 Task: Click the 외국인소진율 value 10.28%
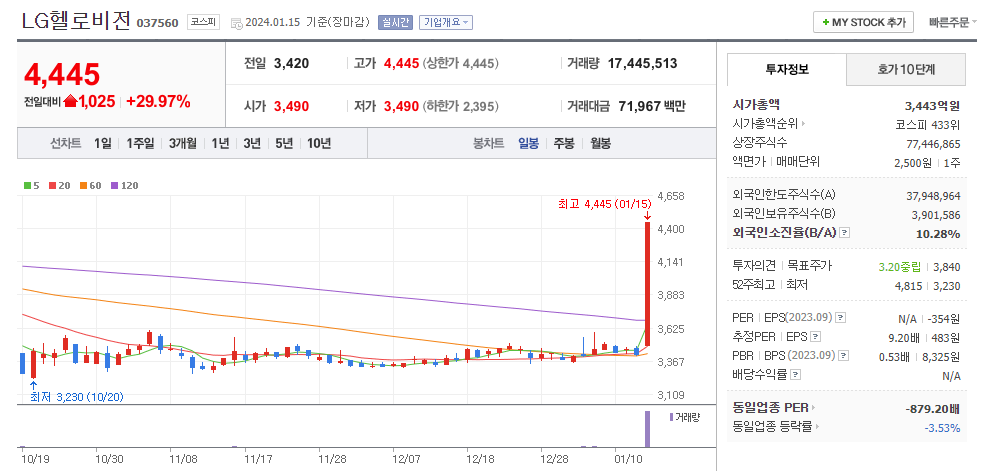[x=938, y=234]
